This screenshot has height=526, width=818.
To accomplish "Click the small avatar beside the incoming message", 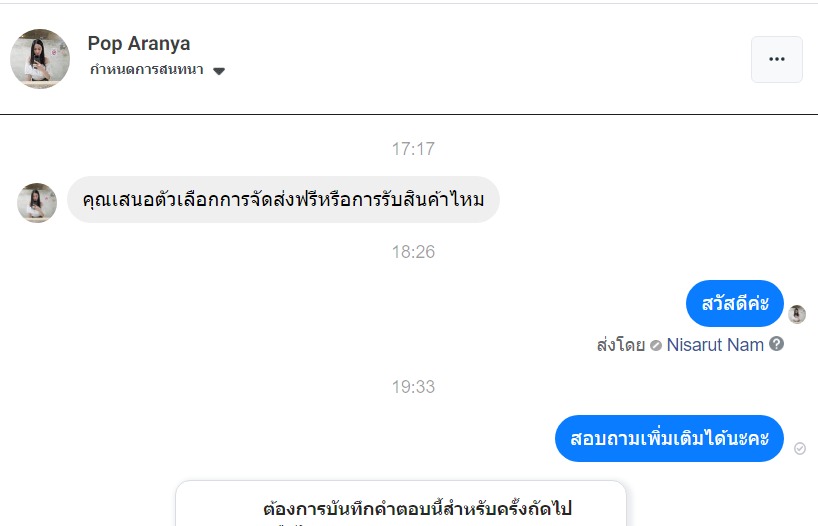I will click(x=37, y=203).
